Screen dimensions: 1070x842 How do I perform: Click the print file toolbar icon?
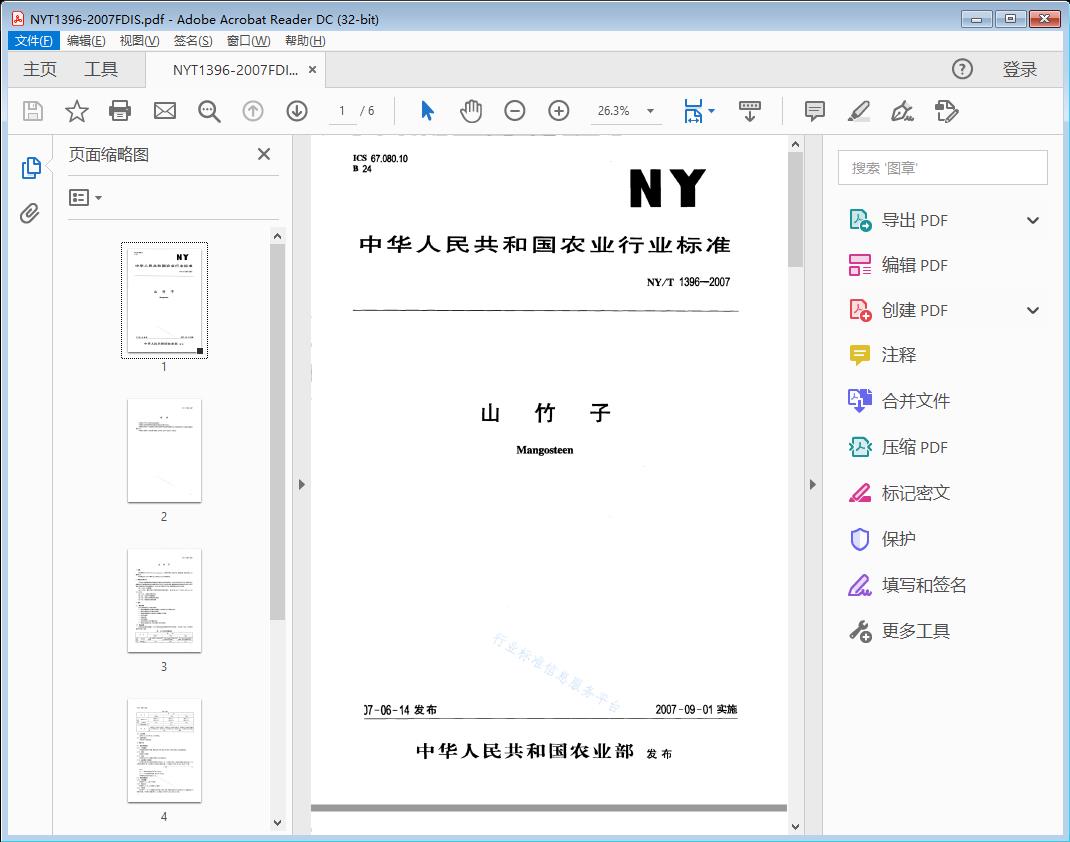120,111
